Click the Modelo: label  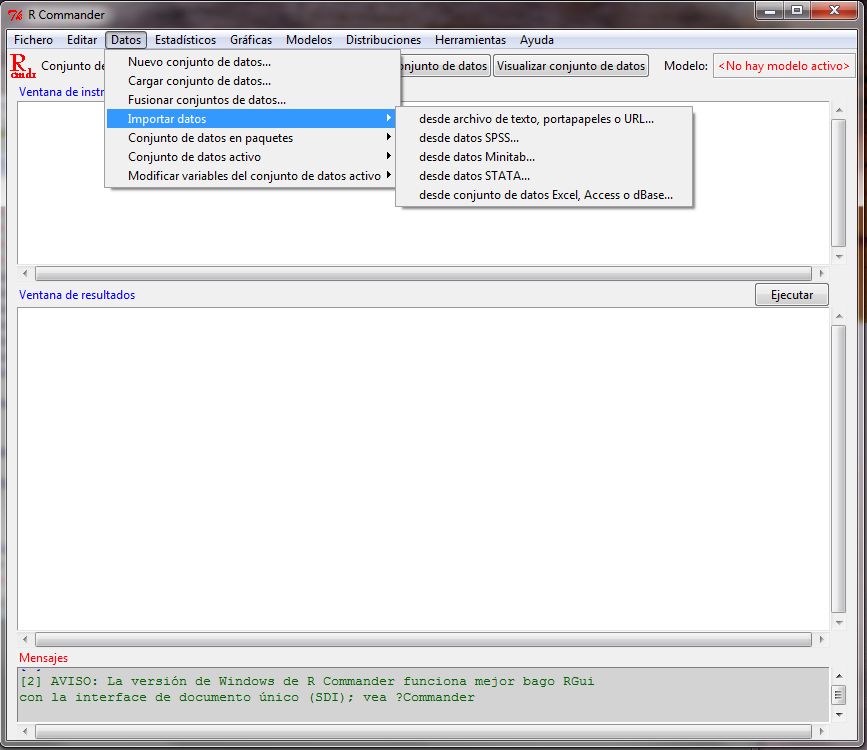[x=686, y=66]
